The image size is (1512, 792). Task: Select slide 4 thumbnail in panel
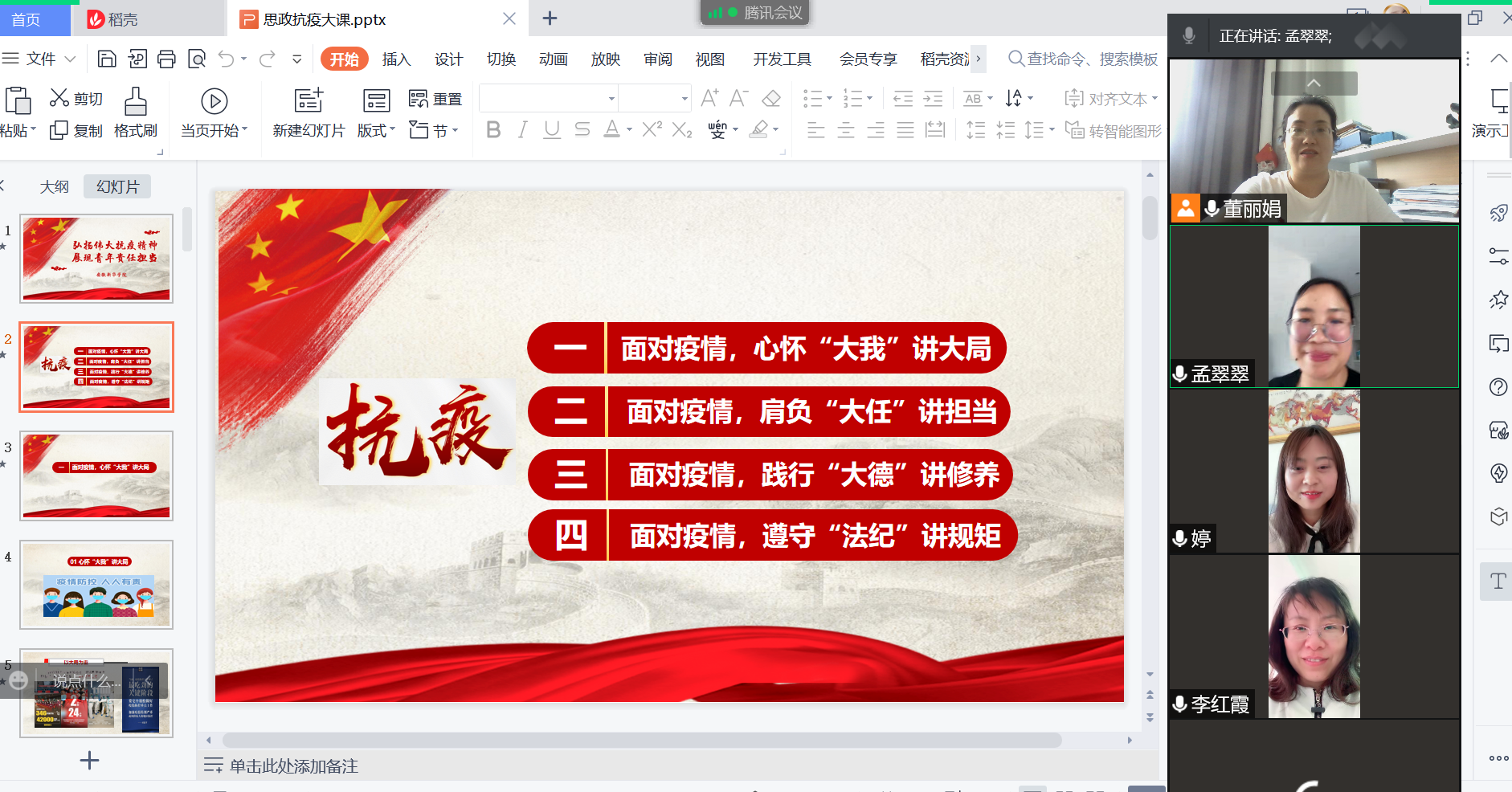point(96,584)
